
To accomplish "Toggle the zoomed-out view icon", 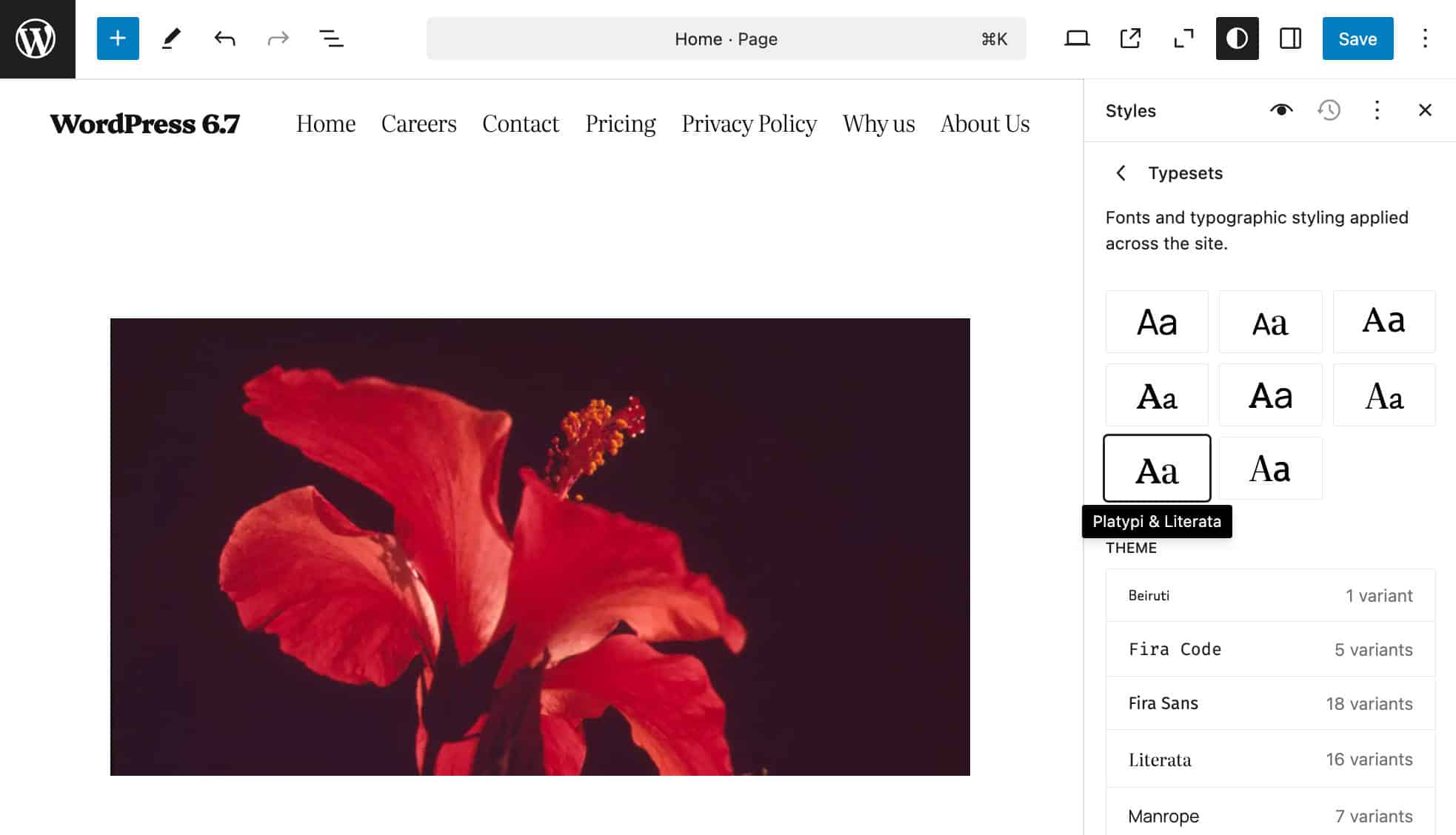I will tap(1184, 38).
